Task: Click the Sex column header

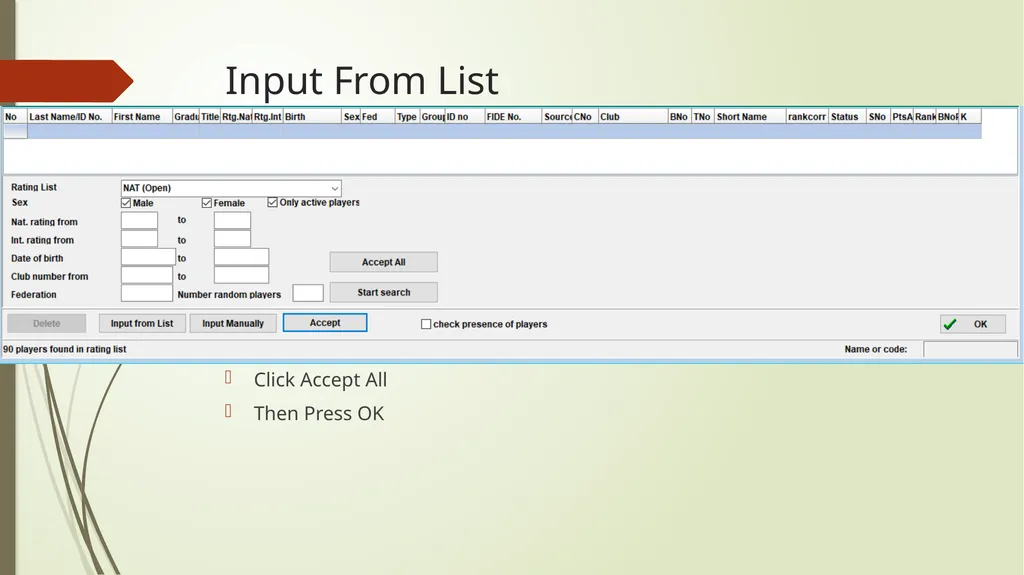Action: click(351, 117)
